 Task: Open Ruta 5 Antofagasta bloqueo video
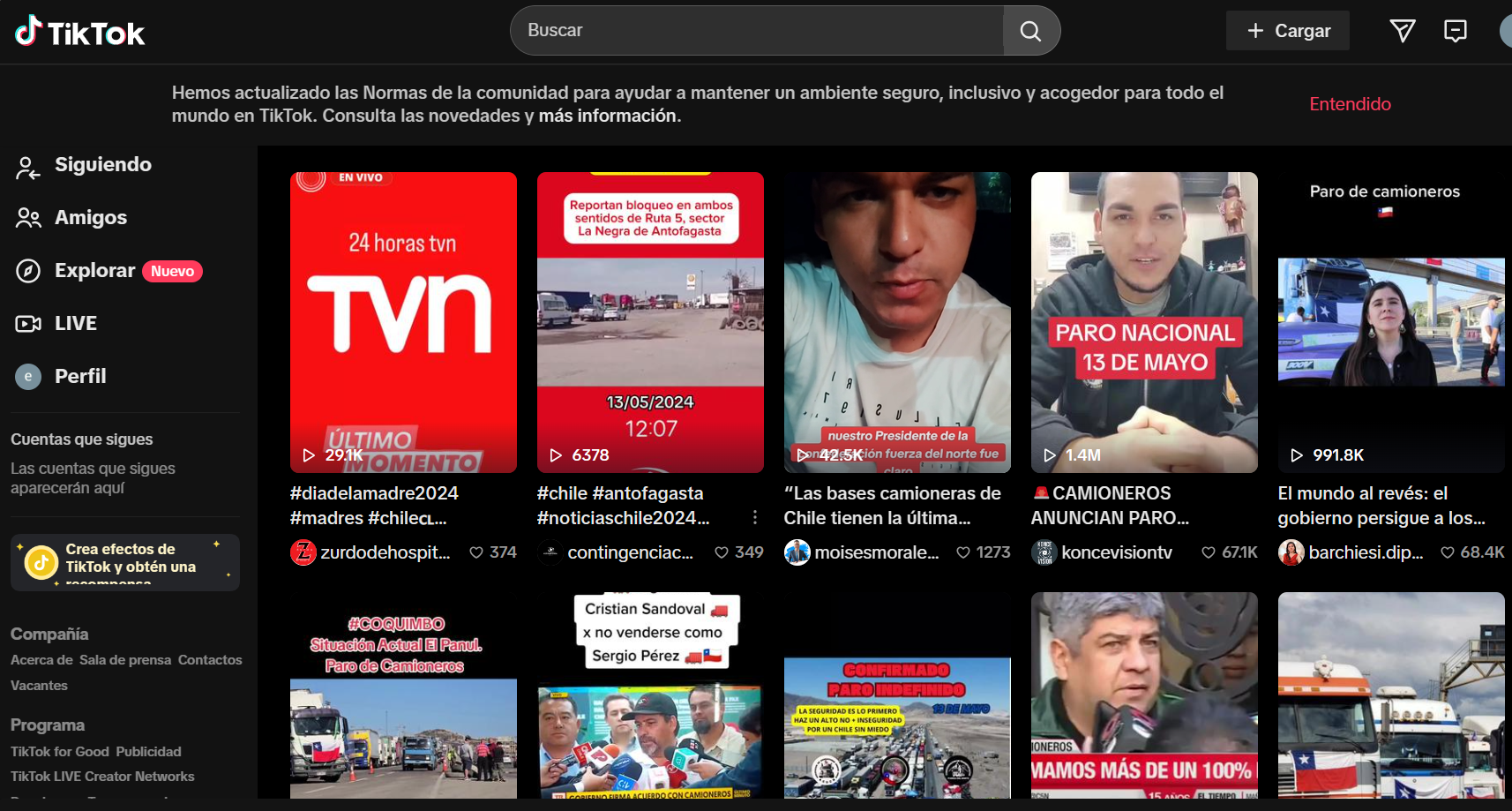coord(650,322)
